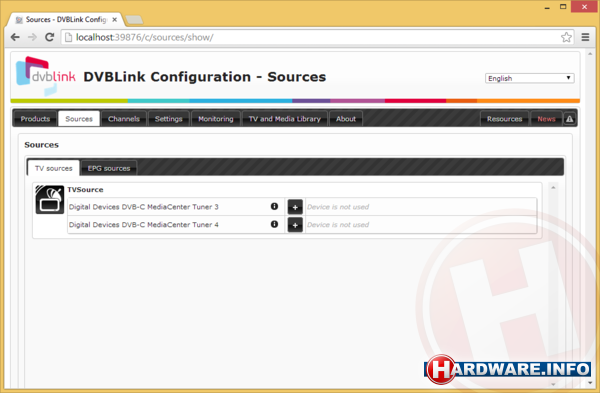This screenshot has height=393, width=600.
Task: Select the TV sources sub-tab
Action: click(x=54, y=168)
